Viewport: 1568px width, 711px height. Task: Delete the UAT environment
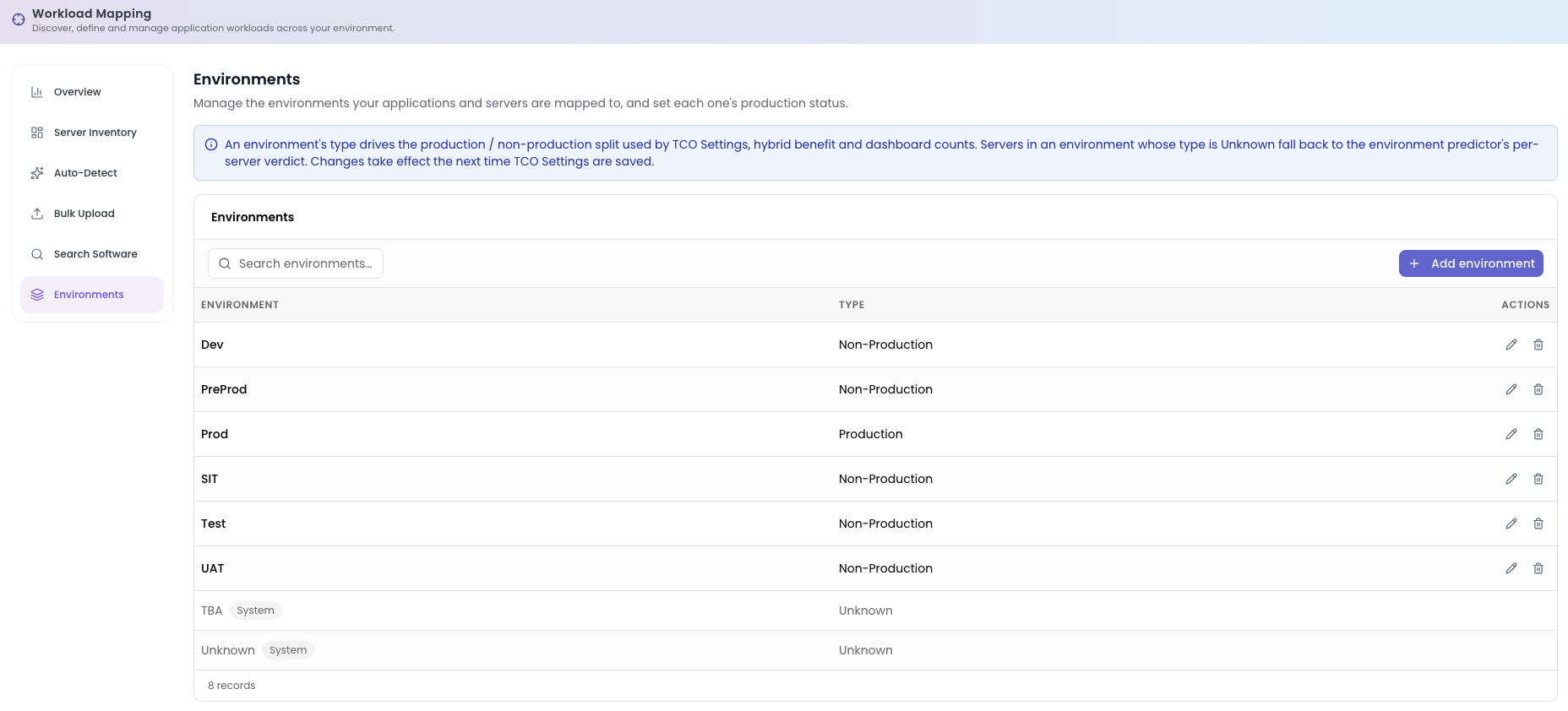[1538, 568]
